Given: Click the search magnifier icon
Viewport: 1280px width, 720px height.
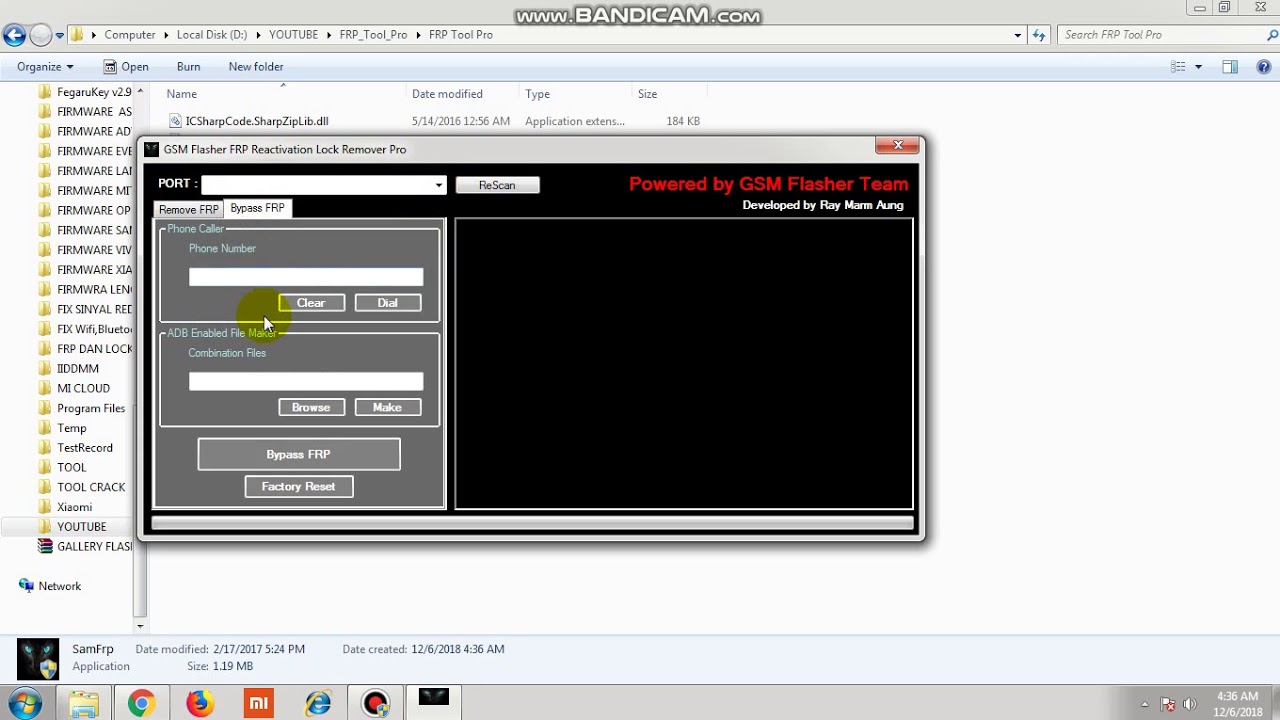Looking at the screenshot, I should coord(1271,35).
